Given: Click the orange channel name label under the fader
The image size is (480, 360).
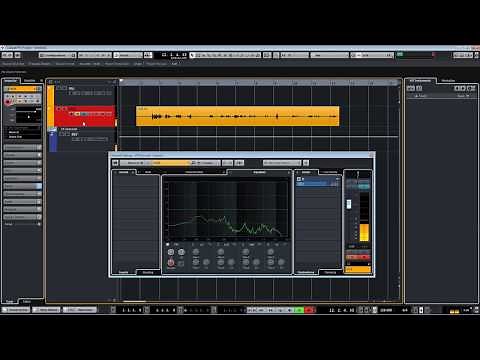Looking at the screenshot, I should [358, 269].
